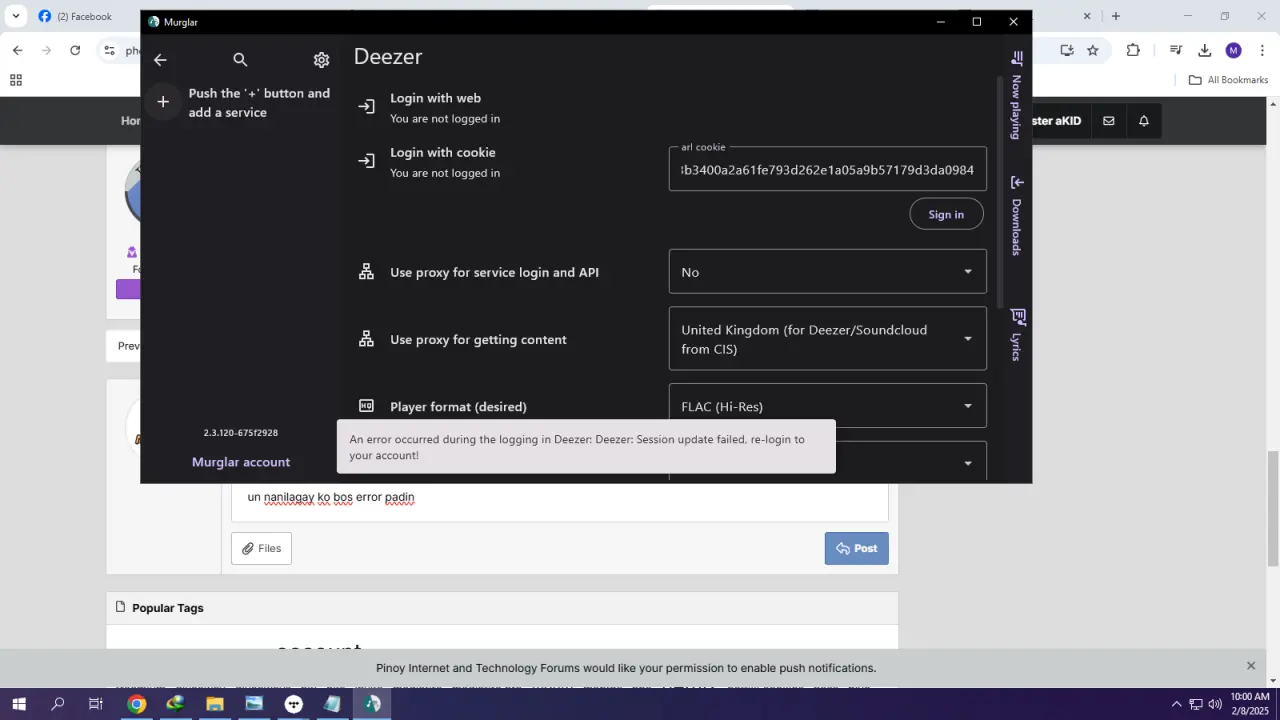The image size is (1280, 720).
Task: Click the plus icon to add a service
Action: point(163,102)
